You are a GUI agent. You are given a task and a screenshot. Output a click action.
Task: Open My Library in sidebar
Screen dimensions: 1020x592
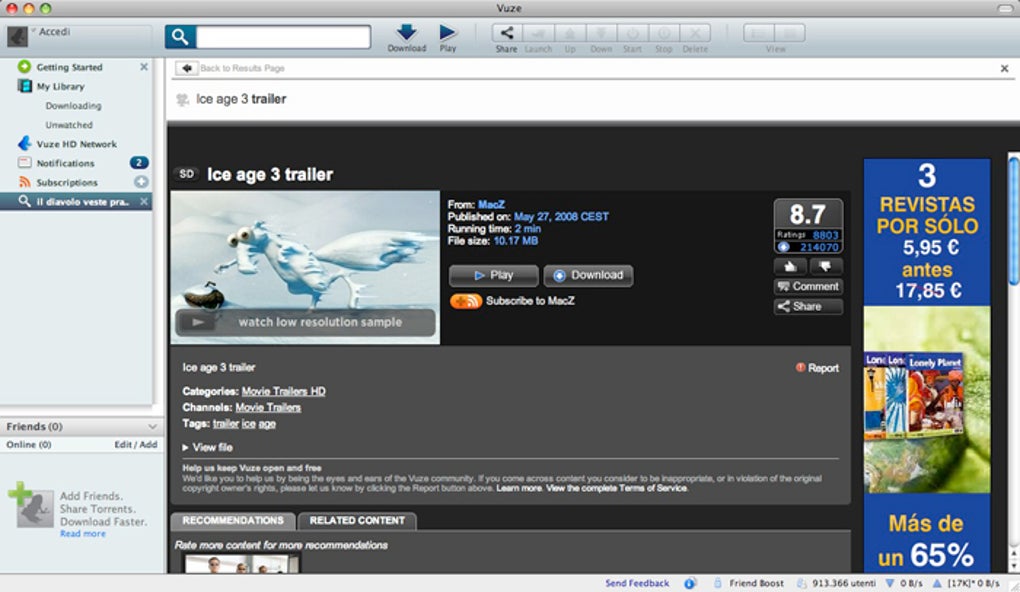pos(60,87)
